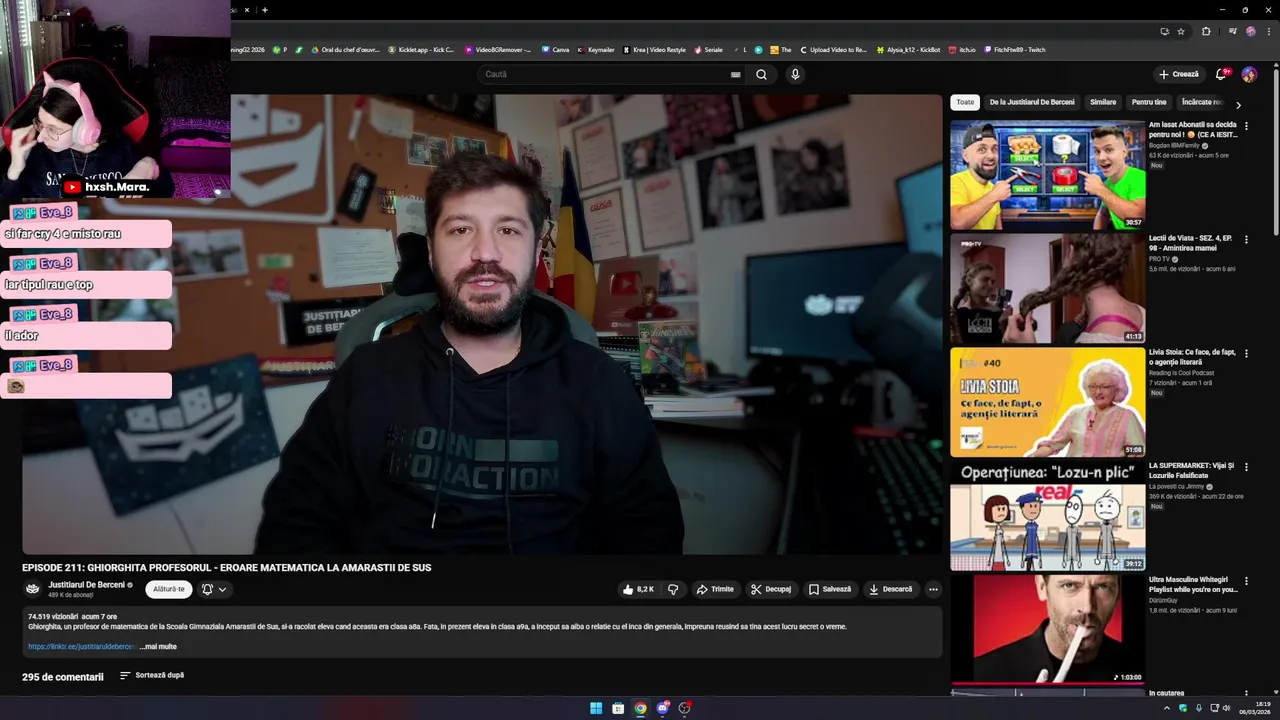This screenshot has width=1280, height=720.
Task: Select 'De la Justitiarul De Berceni' chip
Action: (1032, 102)
